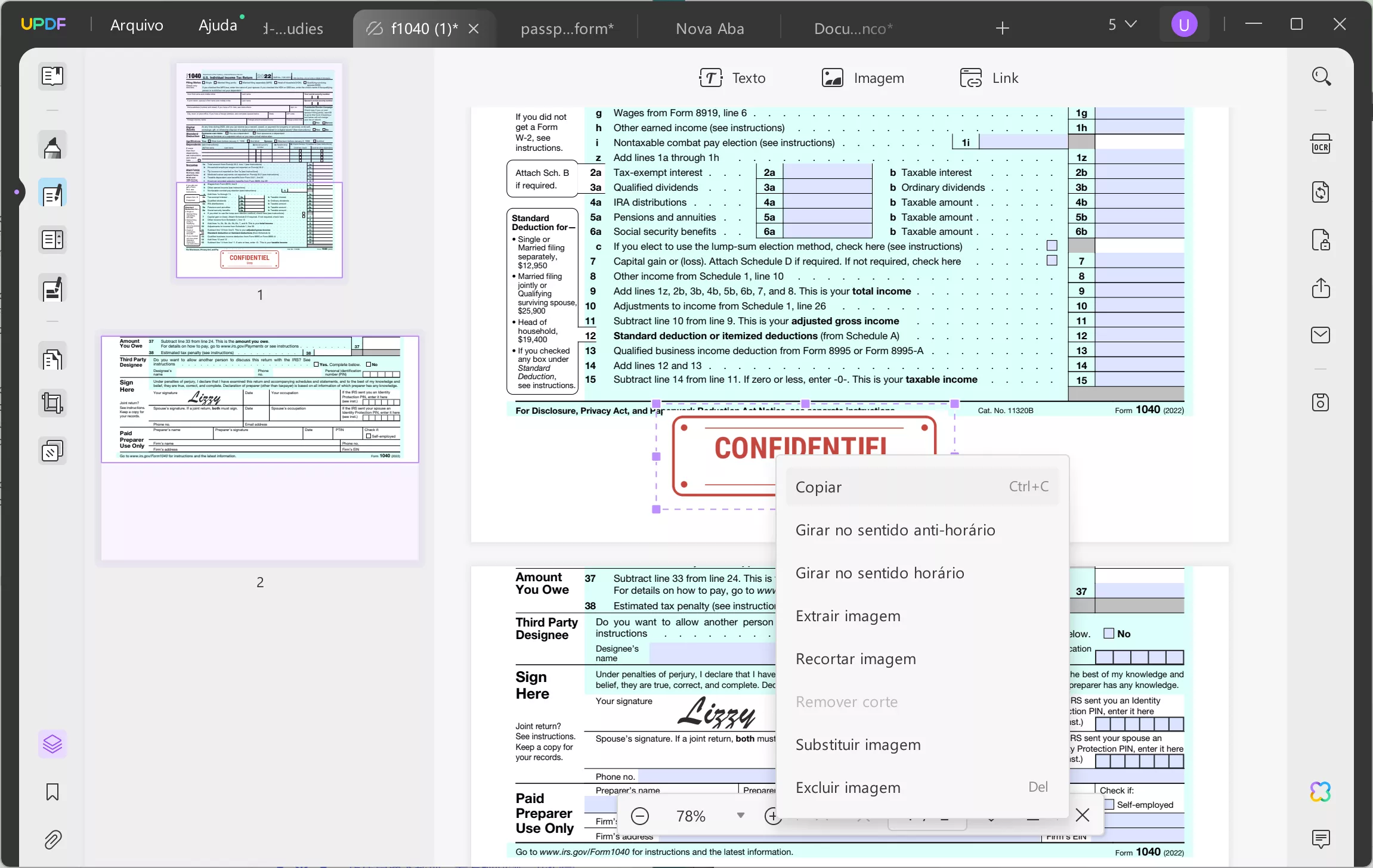
Task: Check the No checkbox under Third Party Designee
Action: click(x=1108, y=633)
